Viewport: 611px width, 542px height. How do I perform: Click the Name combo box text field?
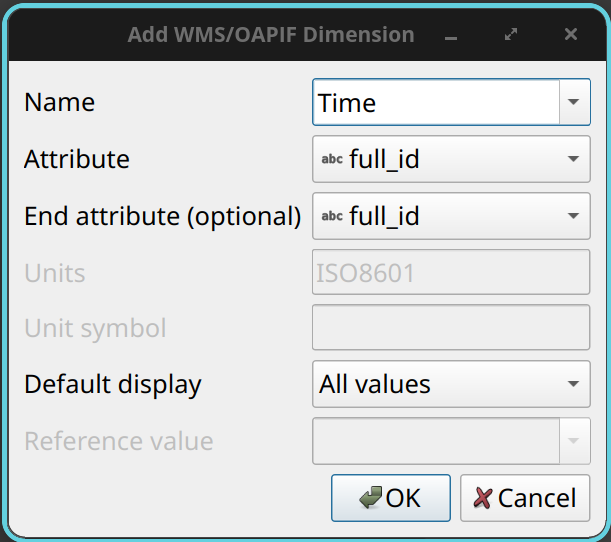click(436, 102)
